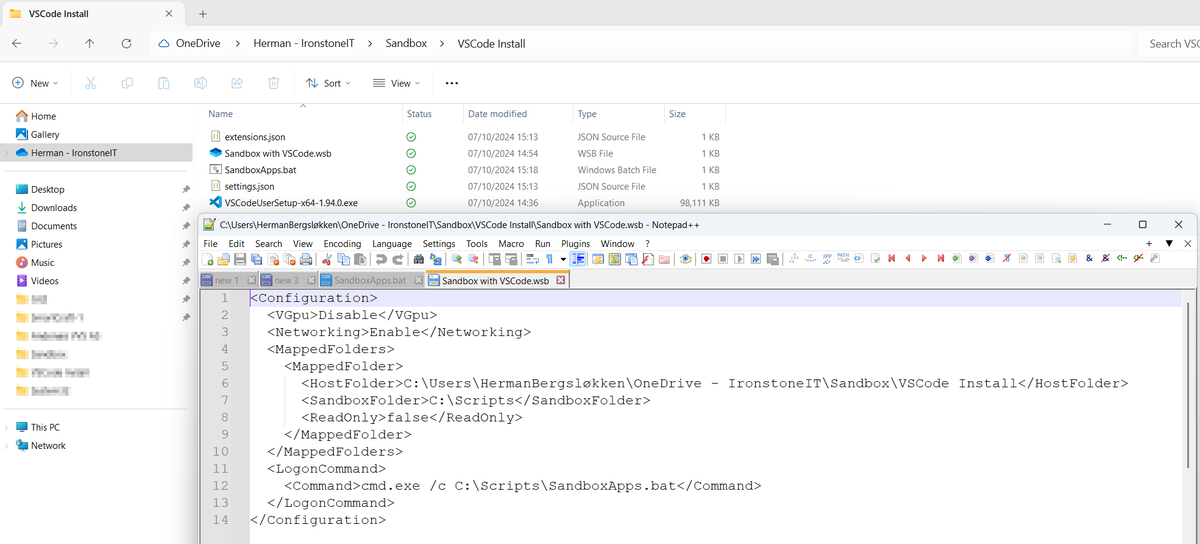Start macro recording with red record icon
The image size is (1200, 544).
click(x=706, y=259)
